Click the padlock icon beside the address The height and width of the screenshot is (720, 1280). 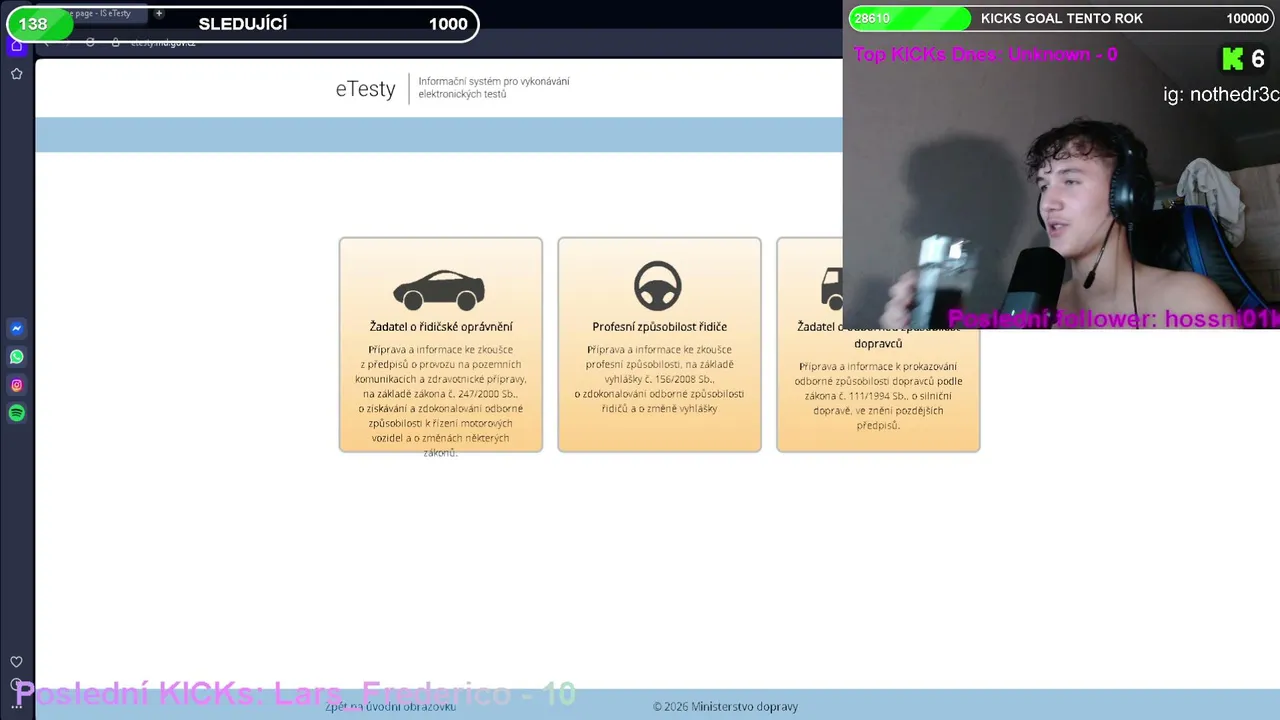(x=116, y=42)
